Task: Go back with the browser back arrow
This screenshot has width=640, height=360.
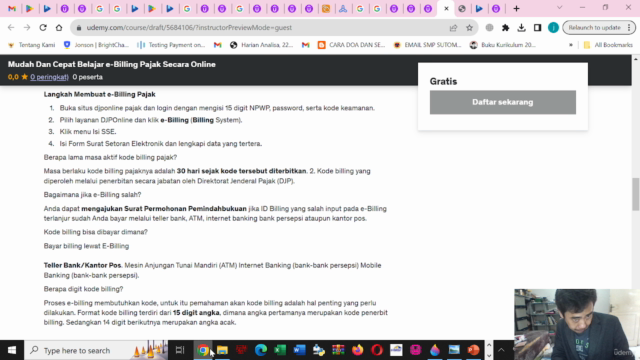Action: pos(11,28)
